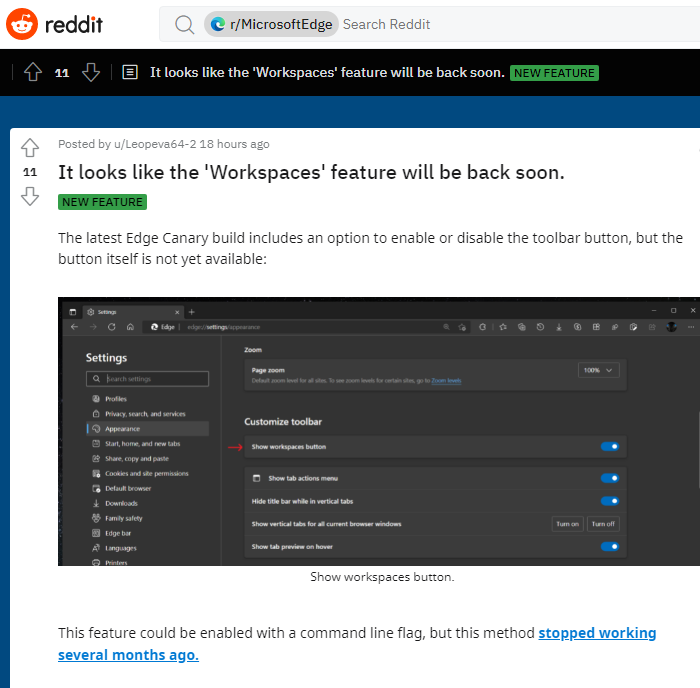
Task: Downvote using arrow below the vote count
Action: [x=30, y=196]
